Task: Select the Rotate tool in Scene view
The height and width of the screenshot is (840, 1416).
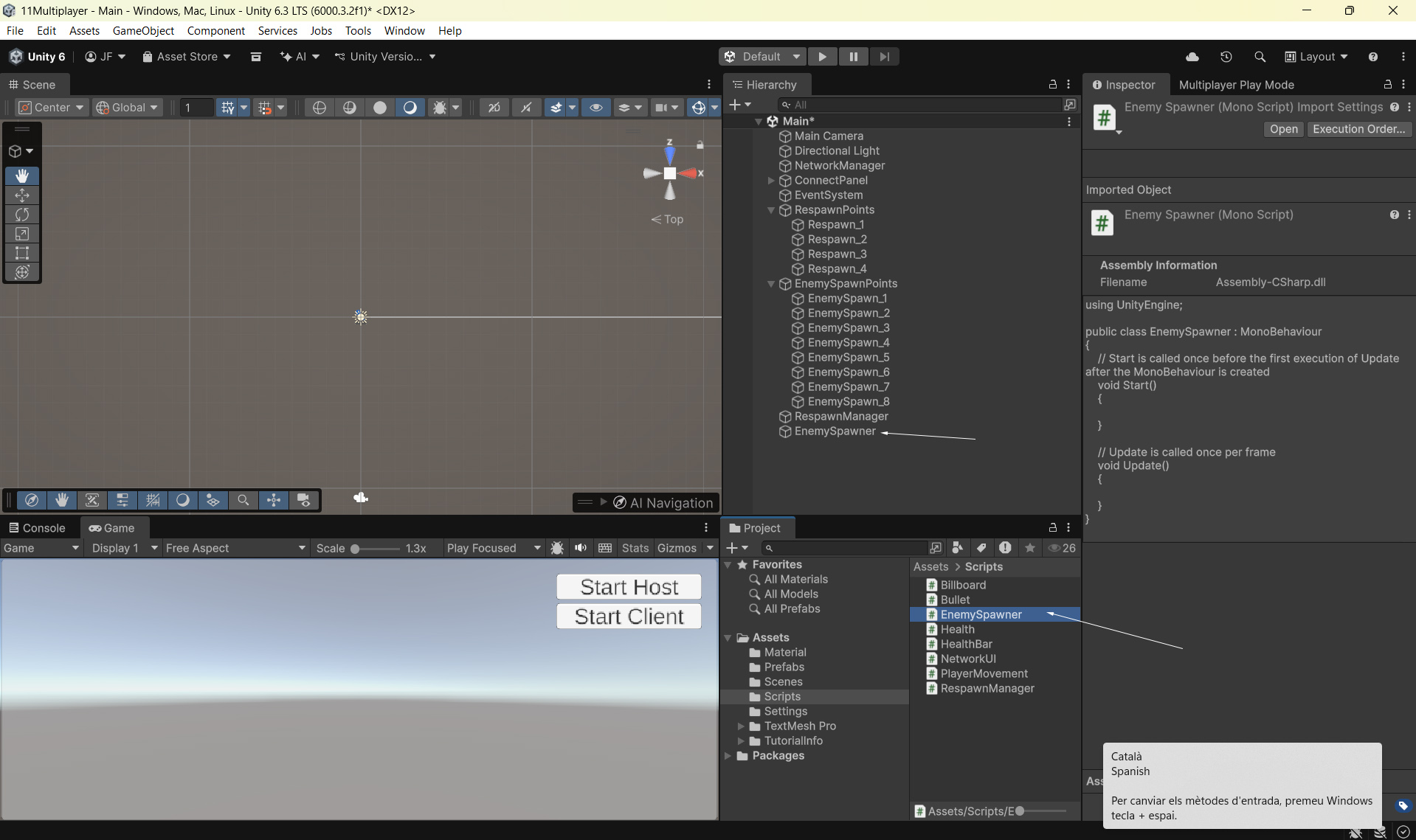Action: pos(22,215)
